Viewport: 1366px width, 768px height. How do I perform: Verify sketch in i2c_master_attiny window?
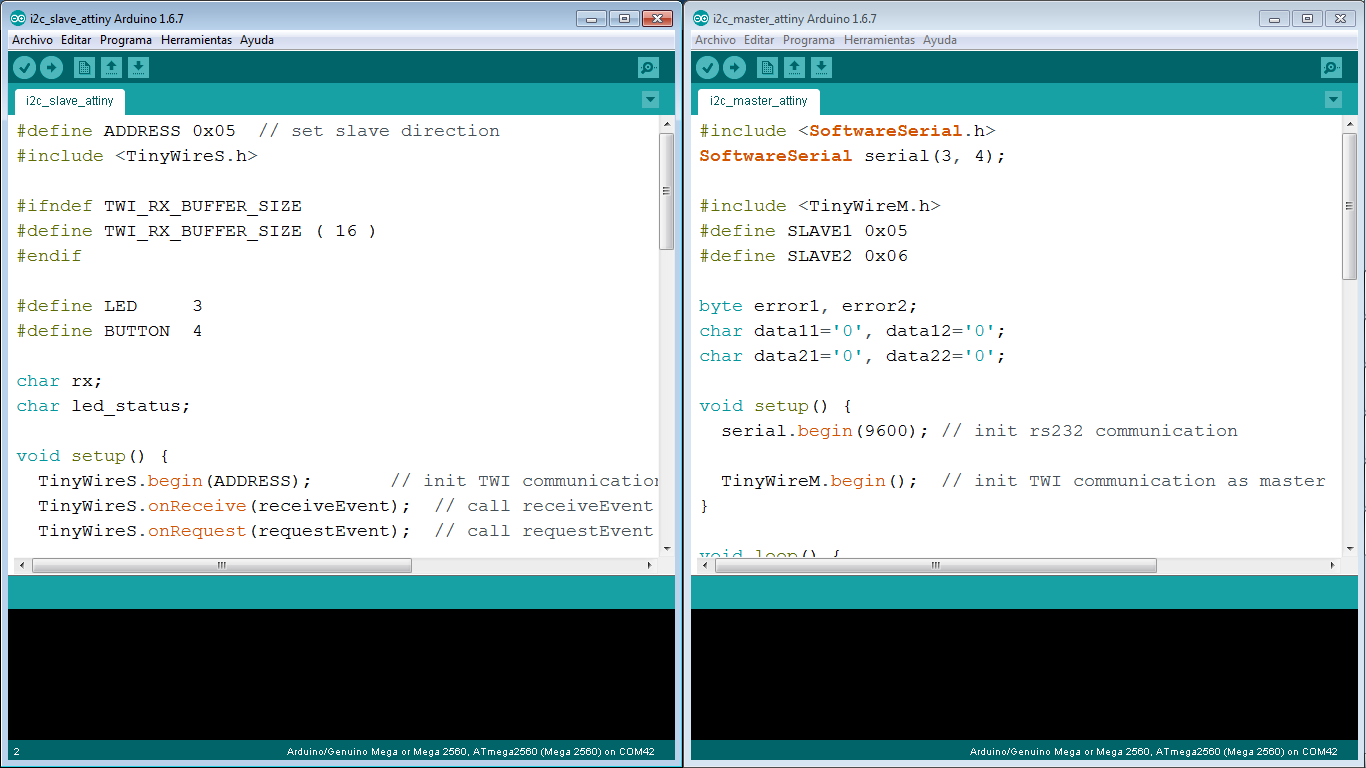click(708, 67)
